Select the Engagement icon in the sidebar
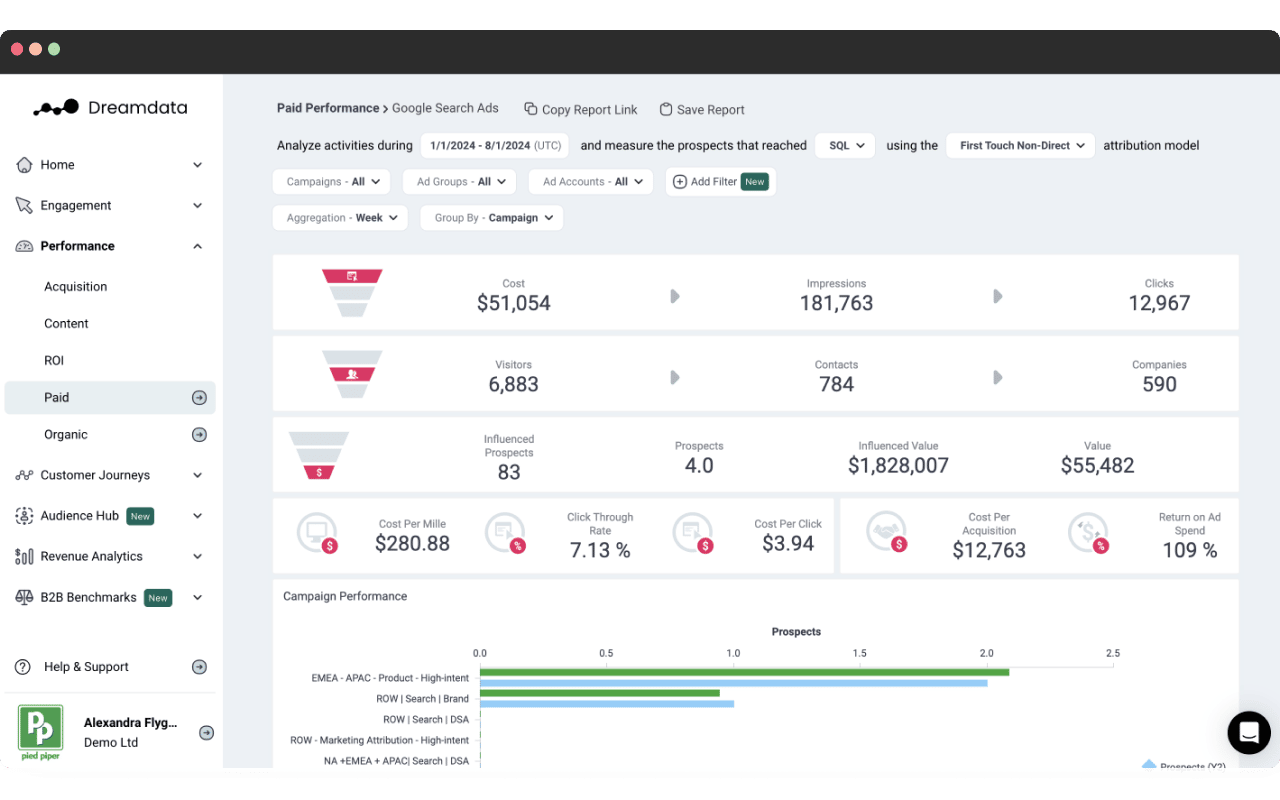This screenshot has width=1280, height=800. tap(25, 205)
